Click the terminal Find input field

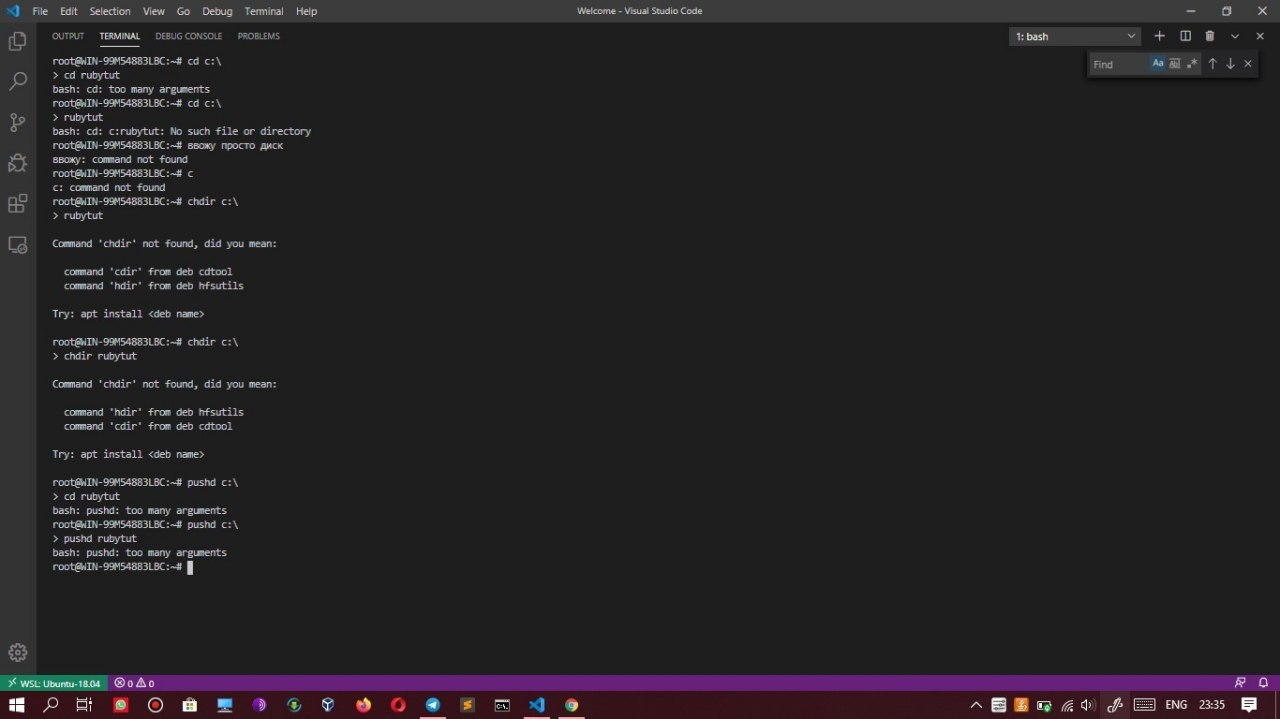coord(1119,64)
